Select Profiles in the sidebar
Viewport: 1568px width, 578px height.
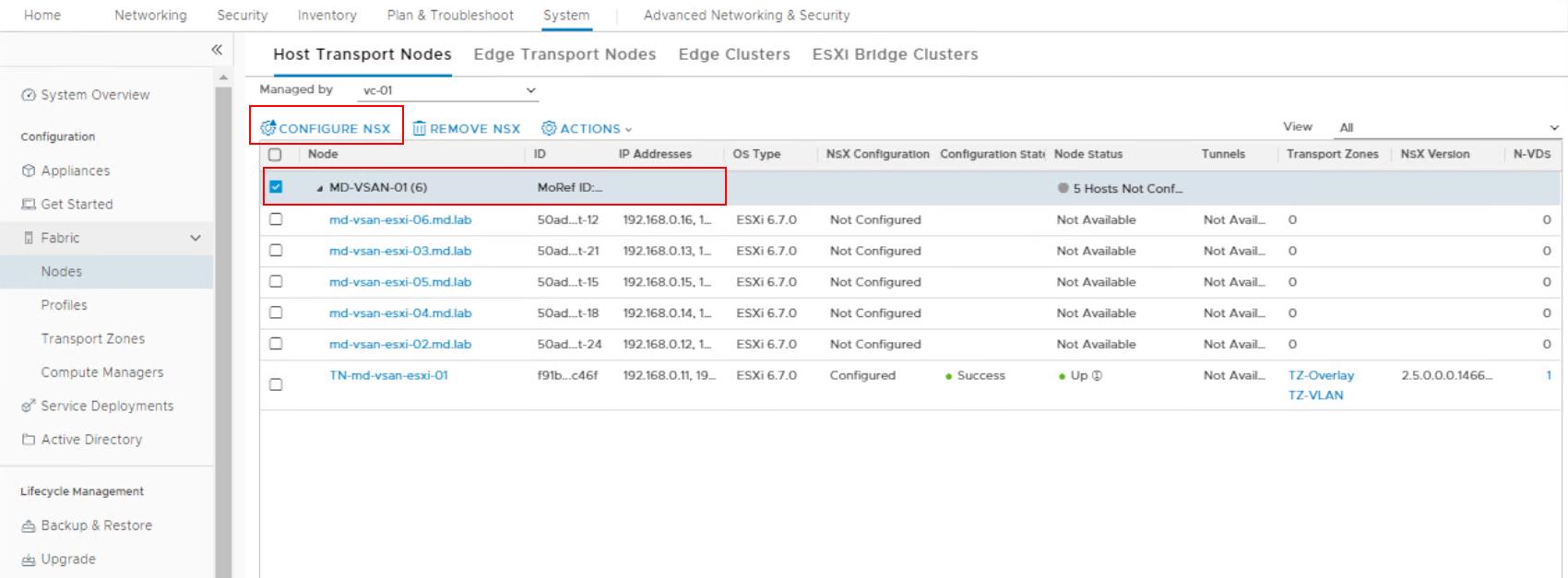click(x=64, y=305)
